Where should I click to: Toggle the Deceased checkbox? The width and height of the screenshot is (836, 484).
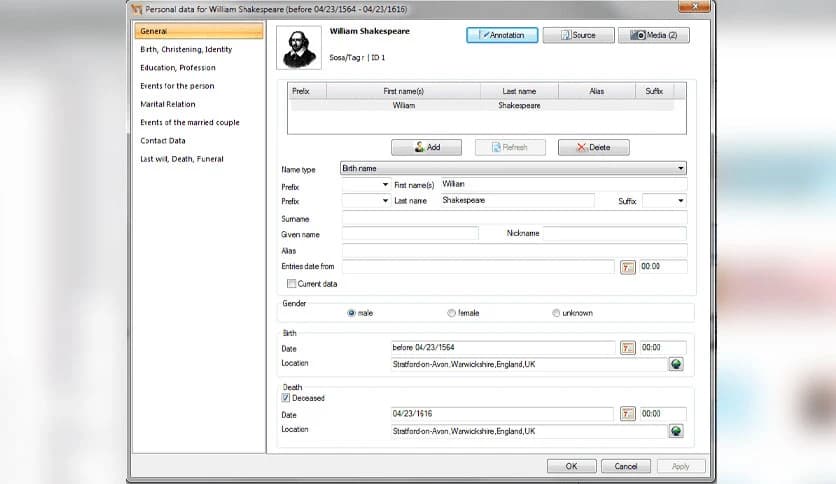286,398
